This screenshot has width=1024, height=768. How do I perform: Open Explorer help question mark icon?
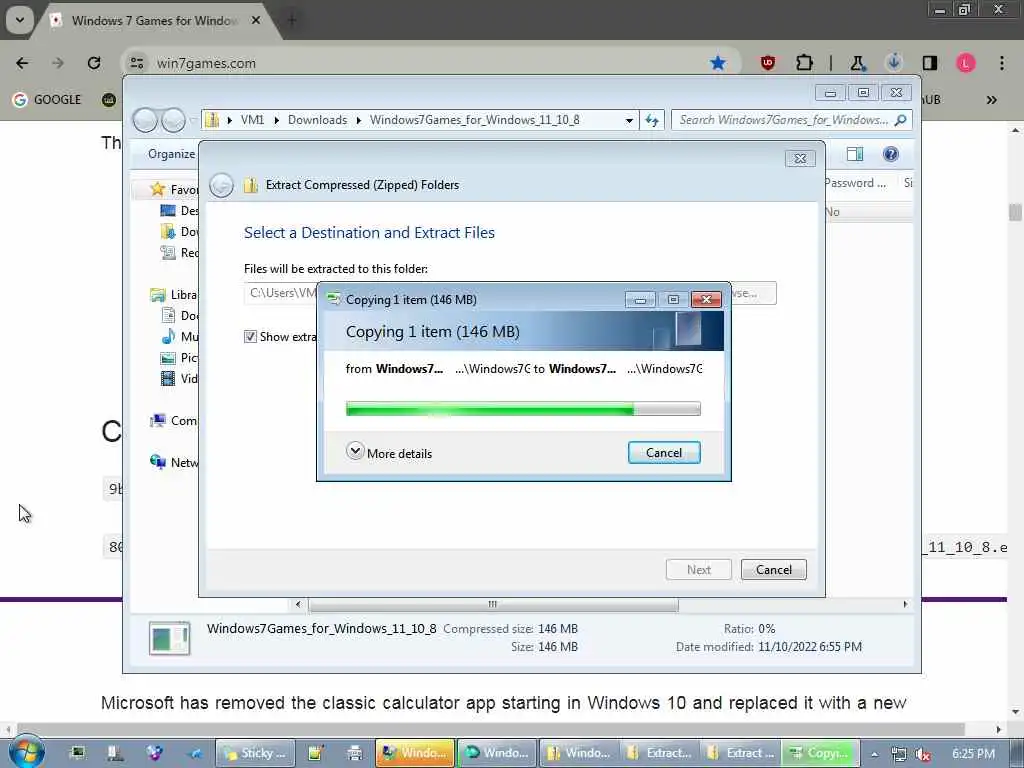tap(890, 154)
